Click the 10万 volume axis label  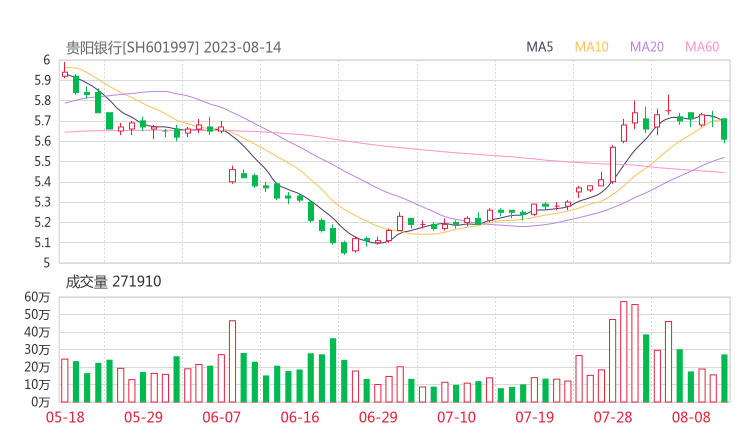(37, 384)
